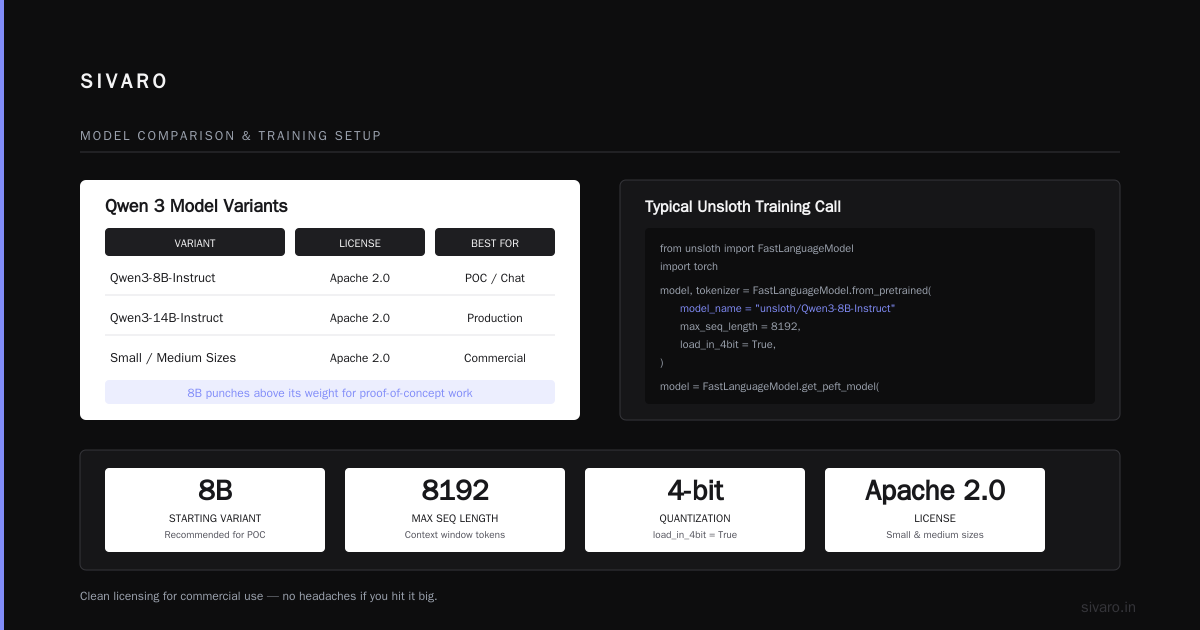This screenshot has height=630, width=1200.
Task: Click the large 'Apache 2.0' stat value
Action: pos(935,490)
